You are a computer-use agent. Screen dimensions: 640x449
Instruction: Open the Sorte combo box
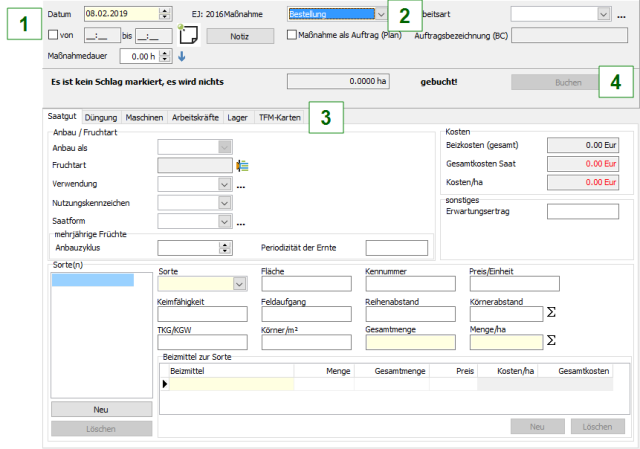pos(239,284)
